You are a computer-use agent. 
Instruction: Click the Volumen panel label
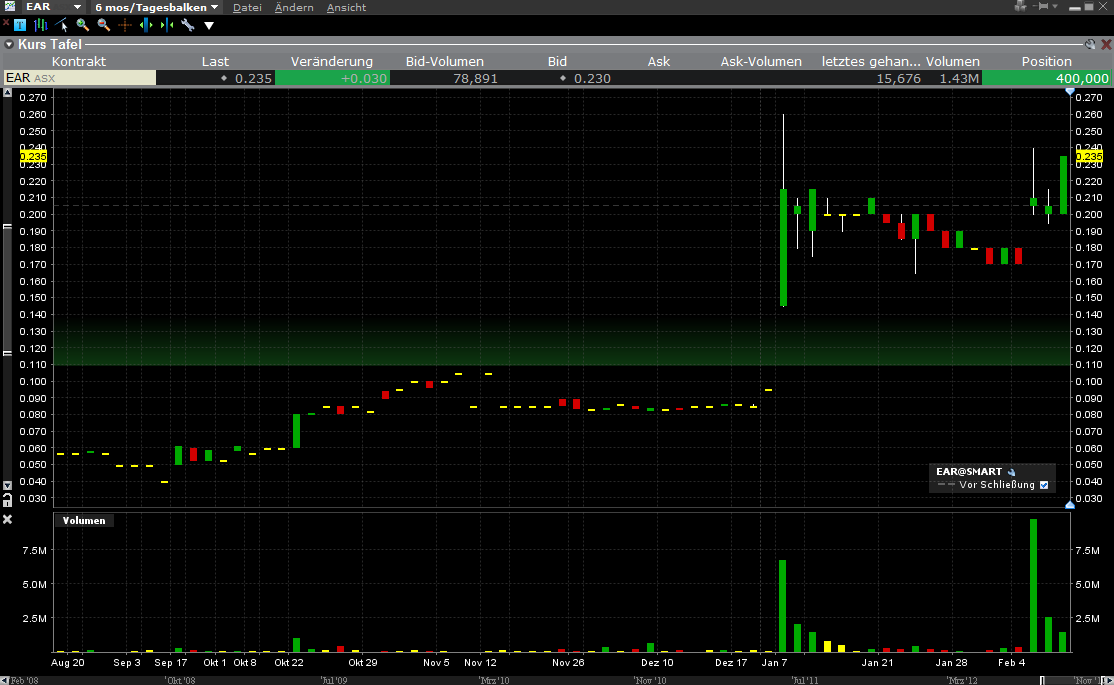[x=84, y=520]
